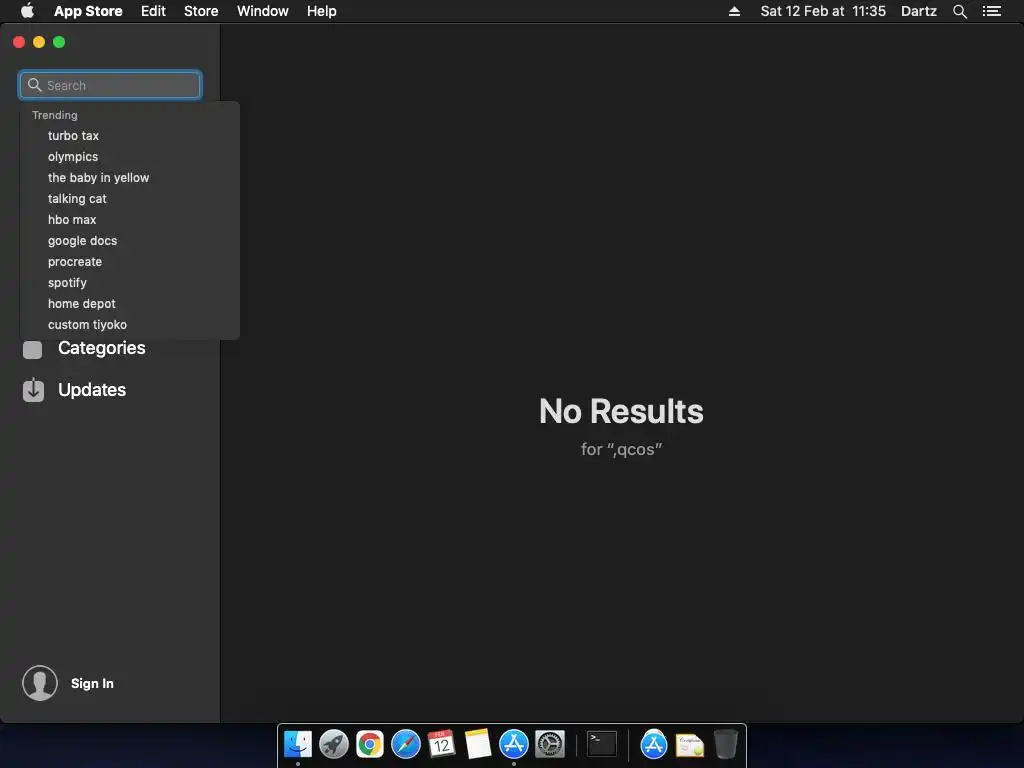Open the certificate document icon in Dock
This screenshot has width=1024, height=768.
pos(690,744)
